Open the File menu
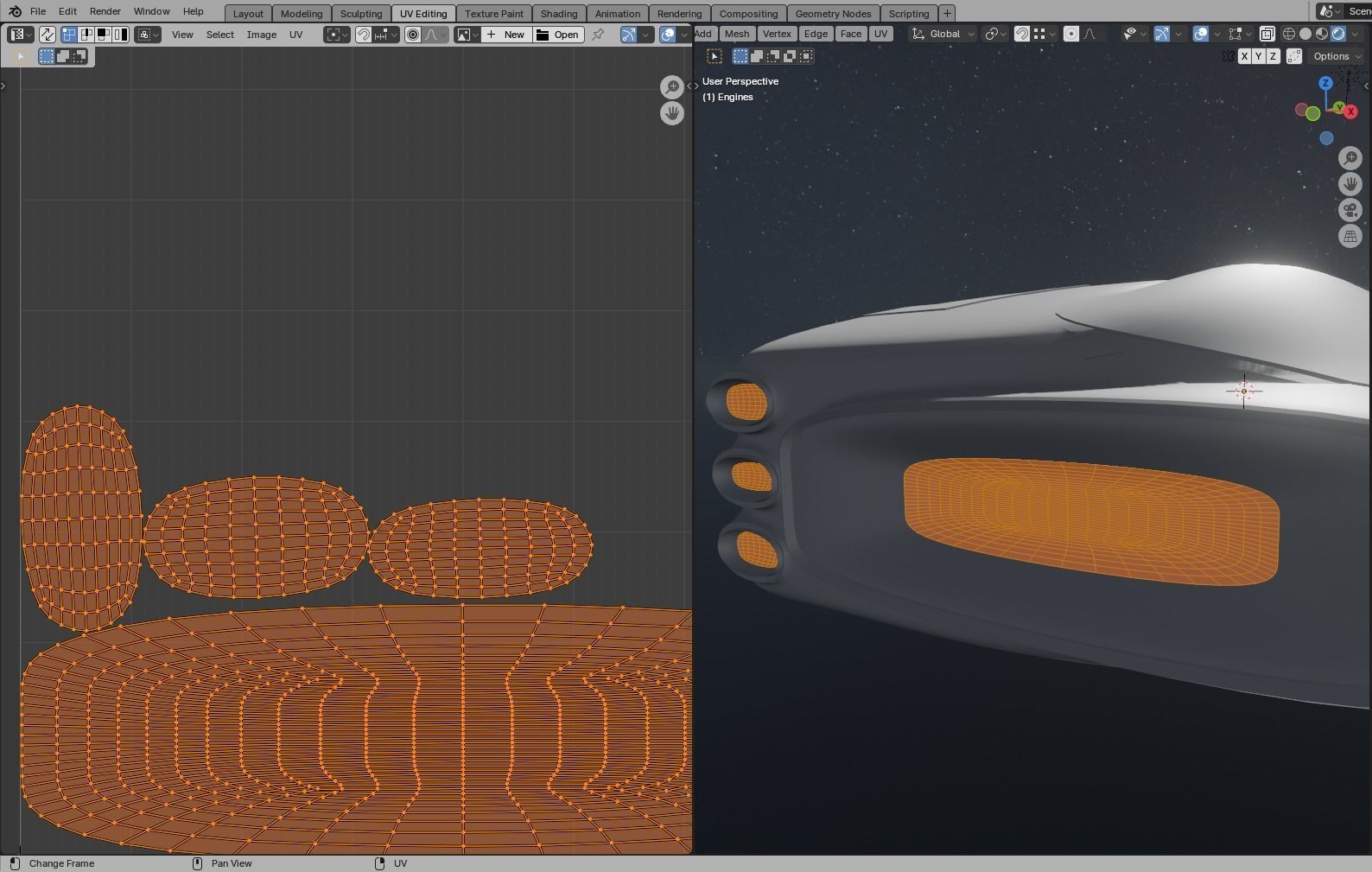The image size is (1372, 872). [38, 11]
